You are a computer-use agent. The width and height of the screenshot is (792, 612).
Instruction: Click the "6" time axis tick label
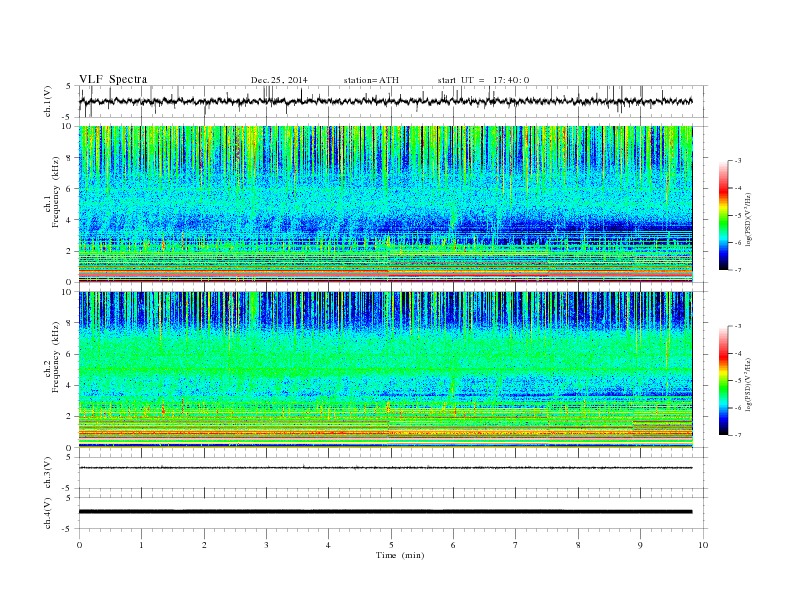click(454, 545)
